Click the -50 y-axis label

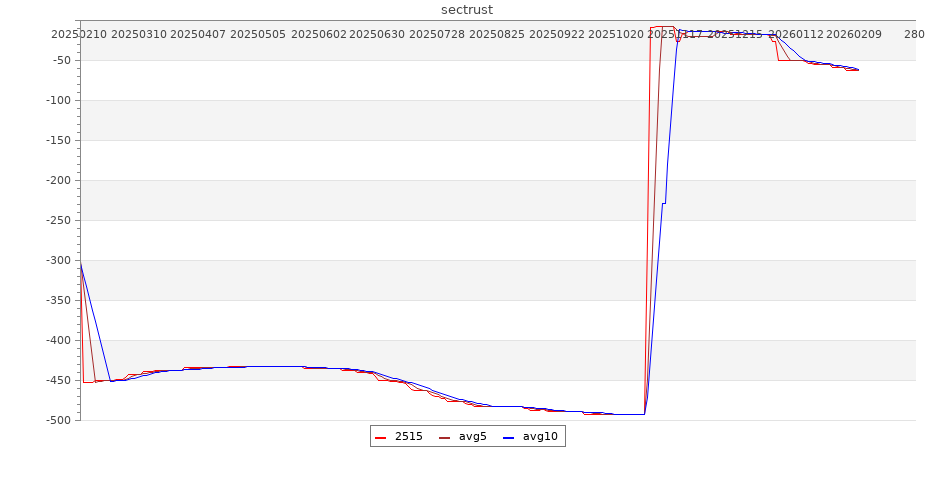pos(59,60)
